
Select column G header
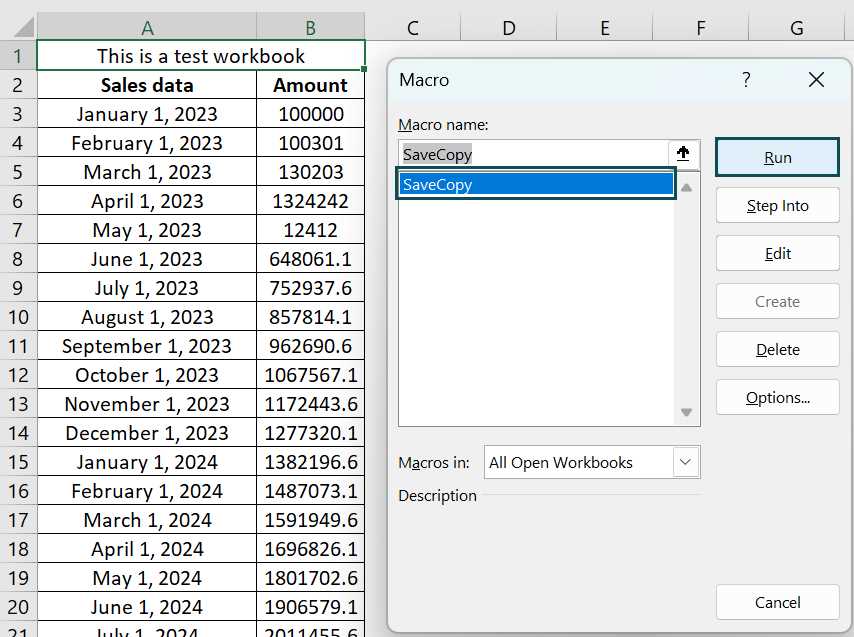pyautogui.click(x=796, y=27)
